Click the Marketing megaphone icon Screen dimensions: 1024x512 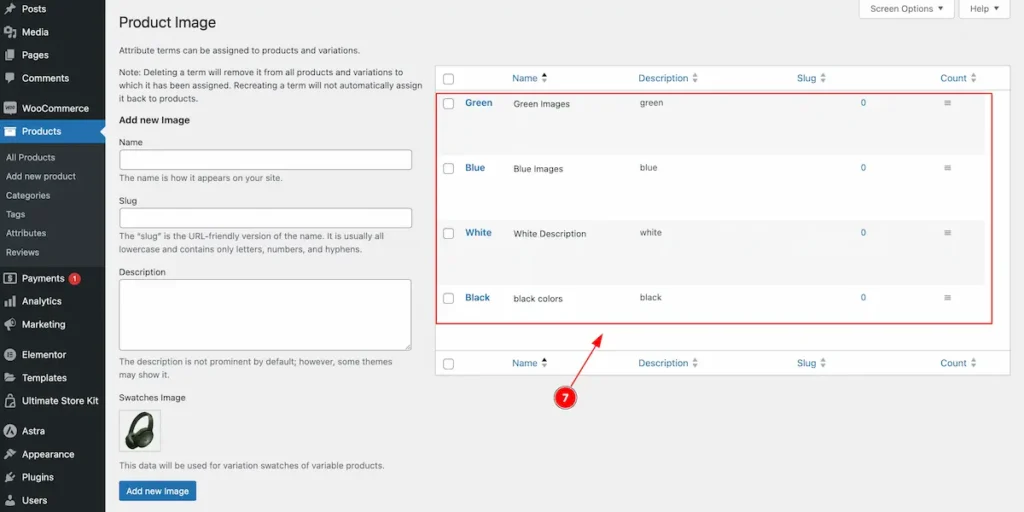[x=10, y=324]
